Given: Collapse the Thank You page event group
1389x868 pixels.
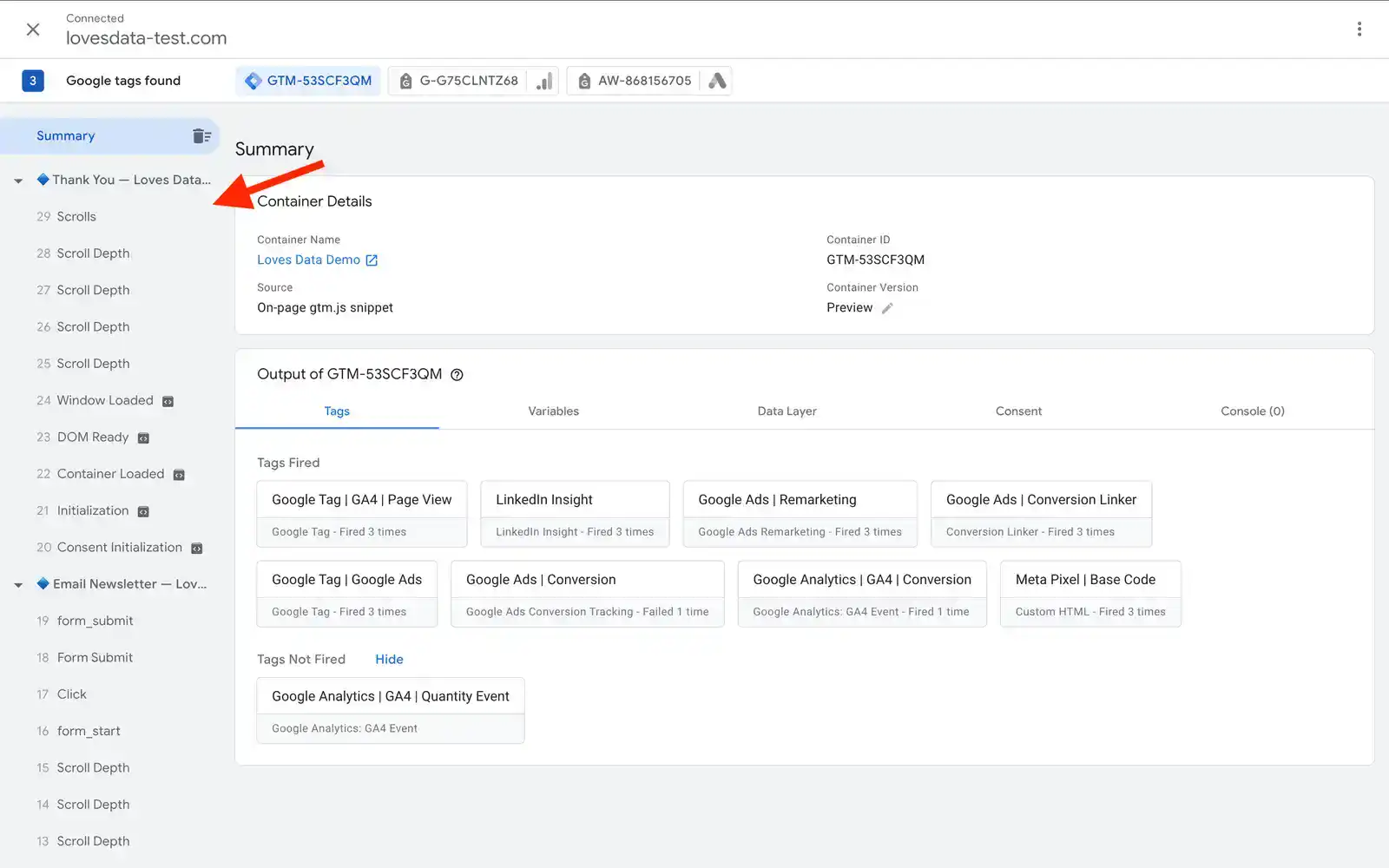Looking at the screenshot, I should 18,181.
